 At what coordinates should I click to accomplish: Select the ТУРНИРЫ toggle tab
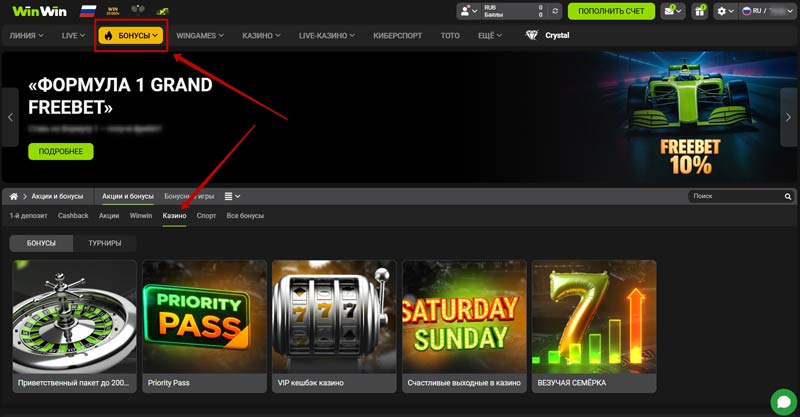105,243
